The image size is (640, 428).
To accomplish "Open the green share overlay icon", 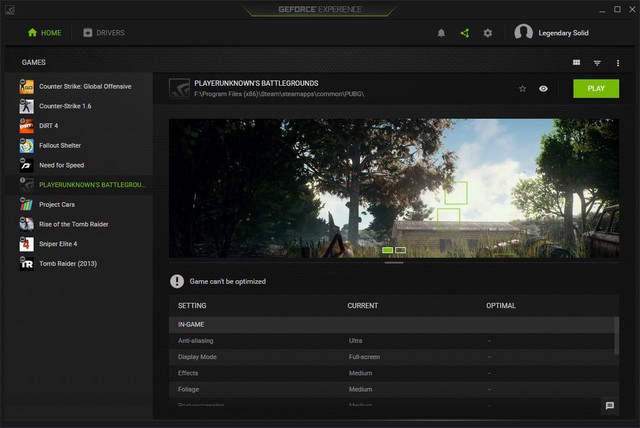I will coord(464,33).
